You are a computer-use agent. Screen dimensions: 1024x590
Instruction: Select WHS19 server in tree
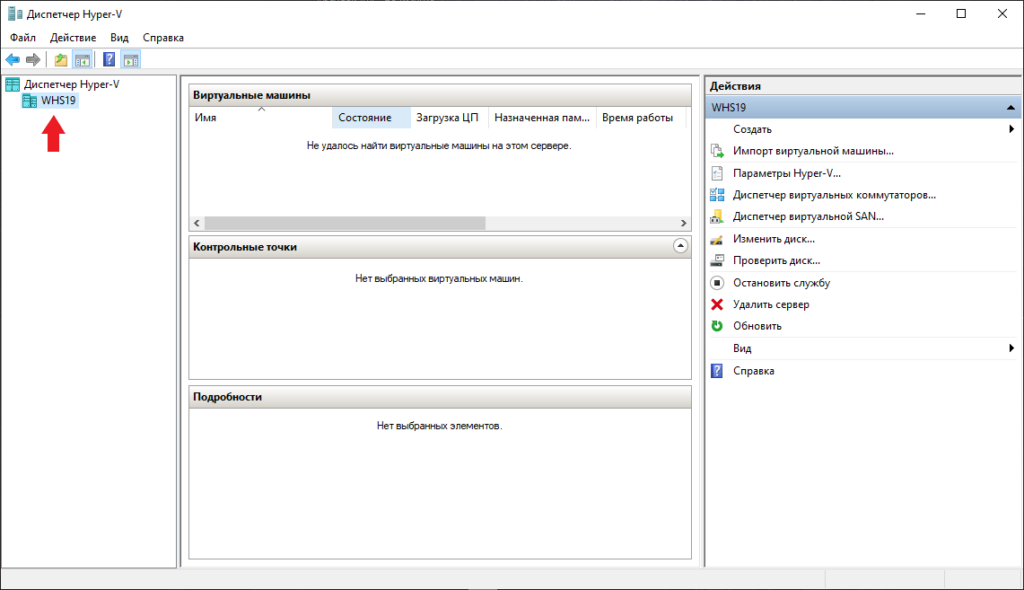(x=58, y=101)
